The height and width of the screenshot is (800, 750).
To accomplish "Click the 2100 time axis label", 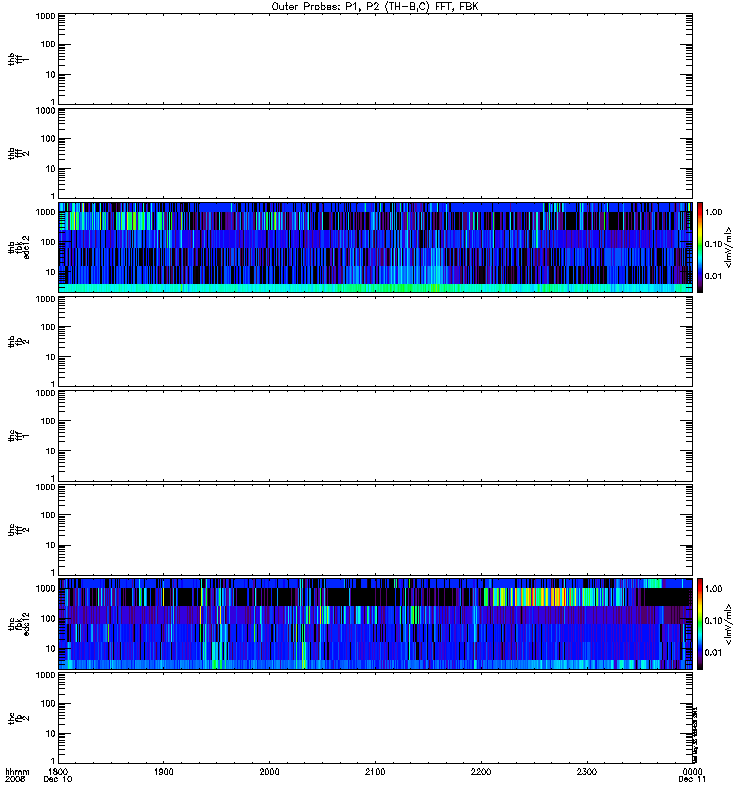I will click(375, 771).
